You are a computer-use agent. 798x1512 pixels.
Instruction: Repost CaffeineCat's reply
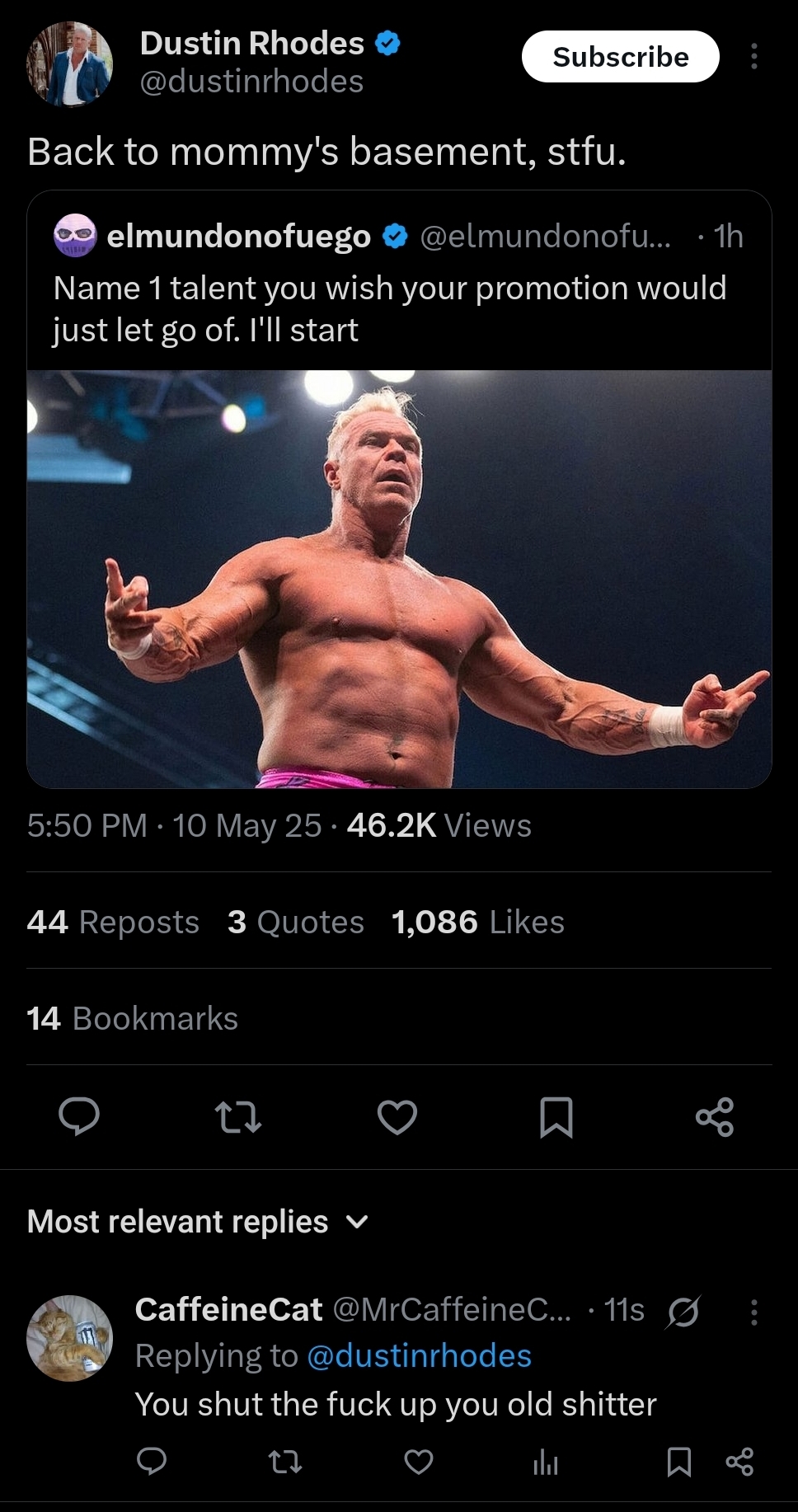coord(285,1462)
